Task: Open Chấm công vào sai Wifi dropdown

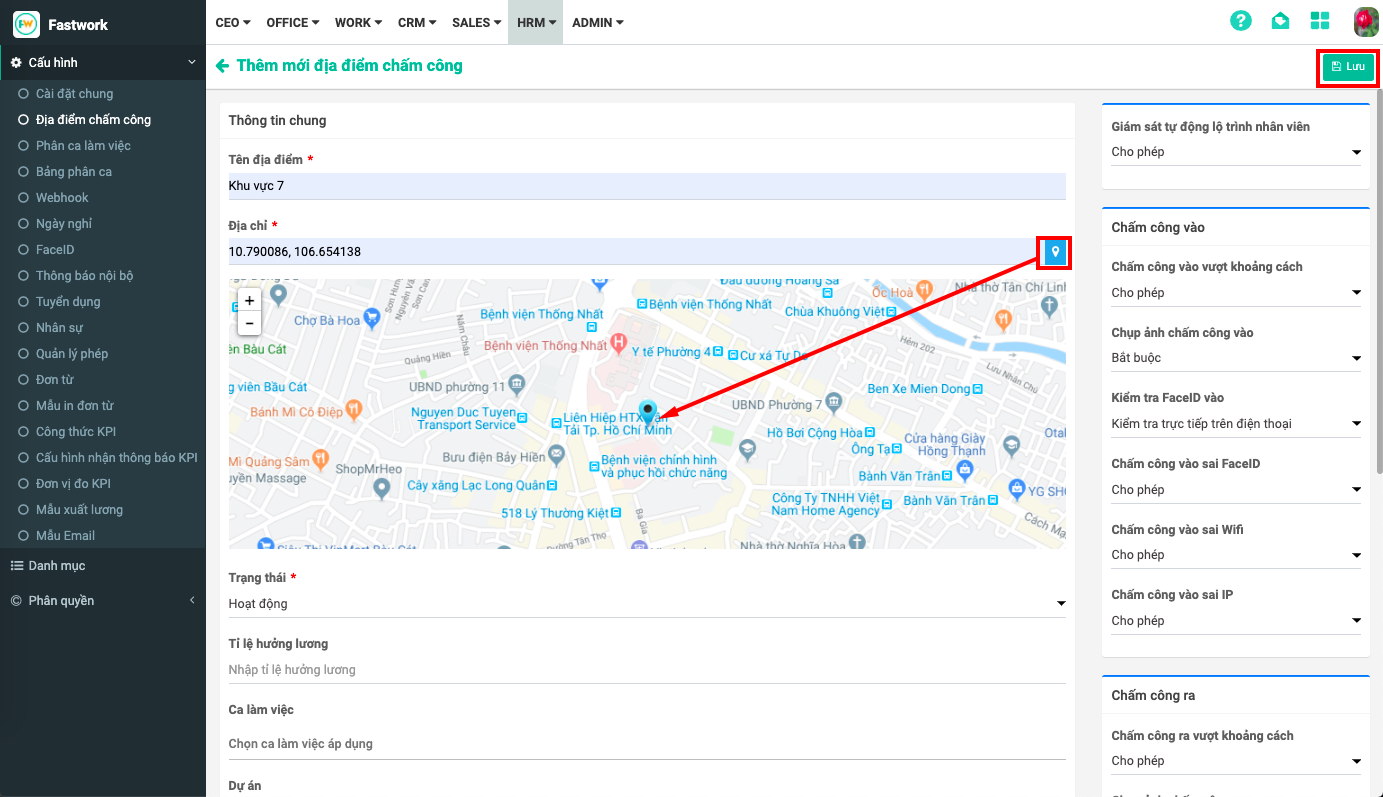Action: point(1236,555)
